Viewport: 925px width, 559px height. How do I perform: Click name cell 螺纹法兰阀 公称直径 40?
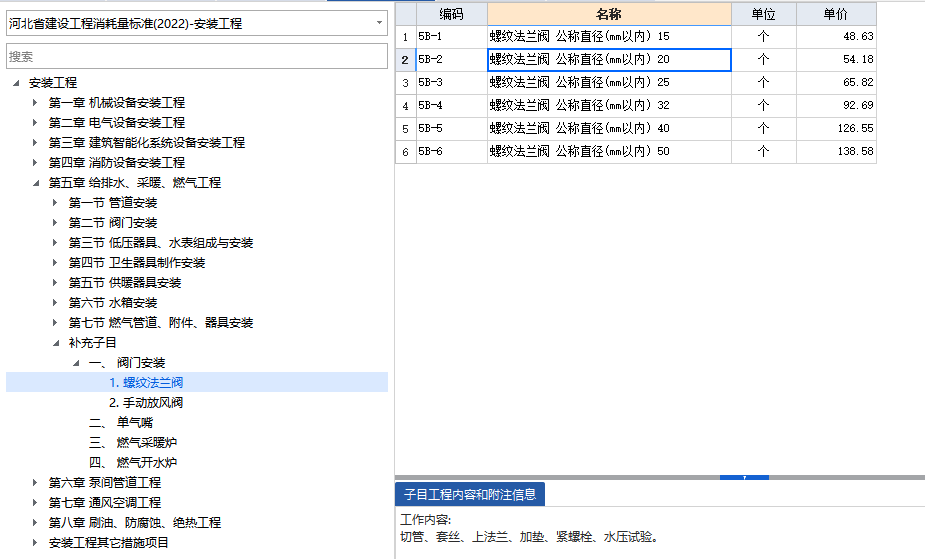(x=609, y=129)
